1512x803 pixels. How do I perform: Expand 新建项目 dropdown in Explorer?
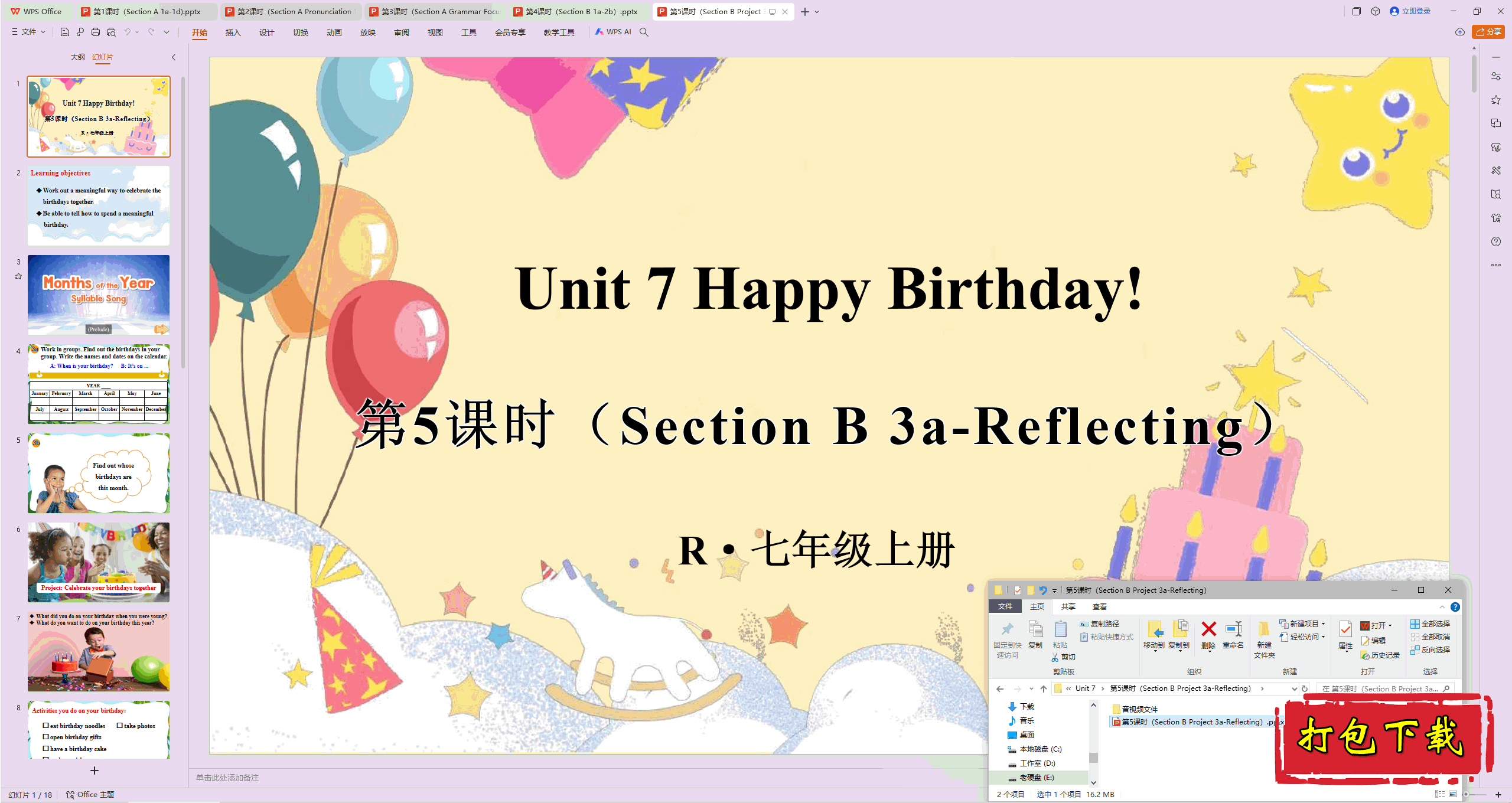coord(1323,624)
